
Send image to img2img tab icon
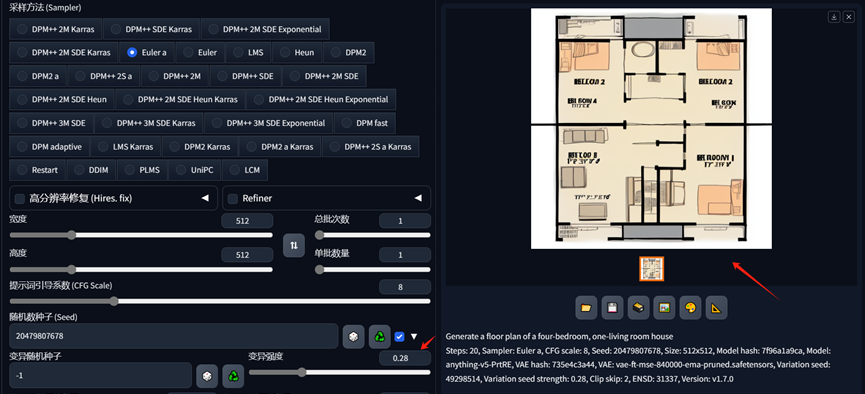pos(665,308)
